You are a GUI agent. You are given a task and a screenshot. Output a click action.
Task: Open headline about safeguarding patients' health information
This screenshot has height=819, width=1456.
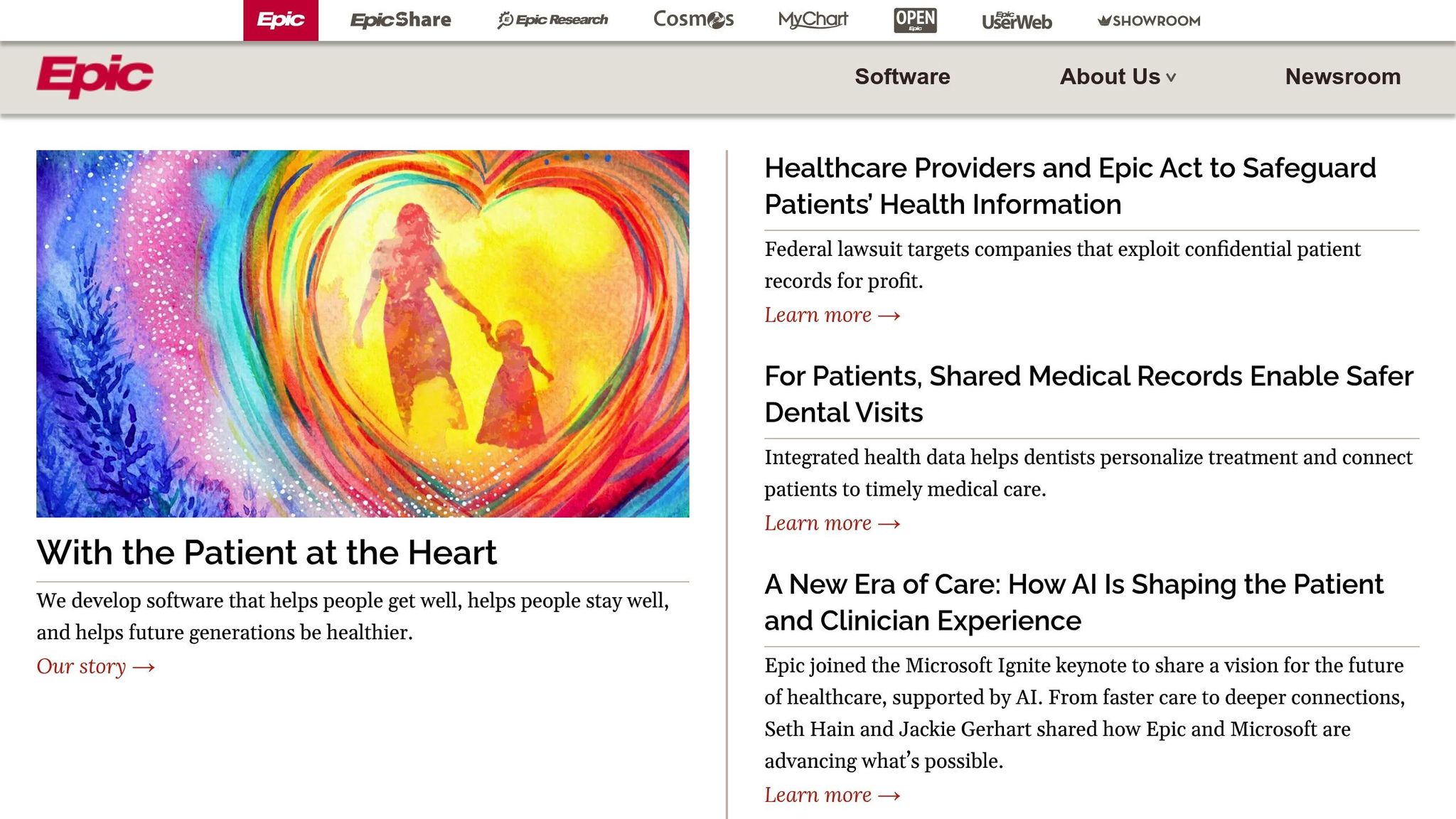[1070, 186]
